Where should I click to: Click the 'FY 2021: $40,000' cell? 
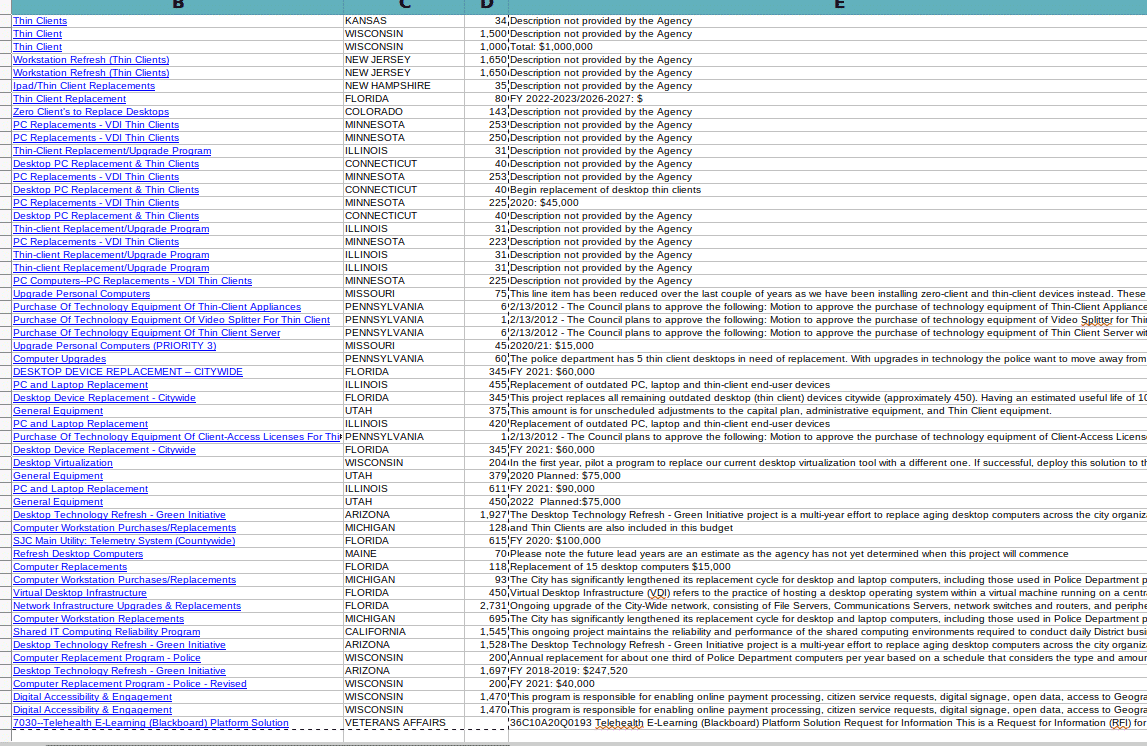(x=827, y=685)
